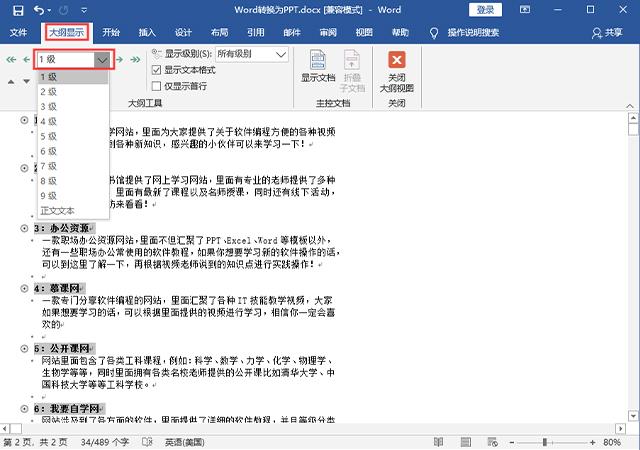The image size is (640, 450).
Task: Redo the previous action
Action: point(64,10)
